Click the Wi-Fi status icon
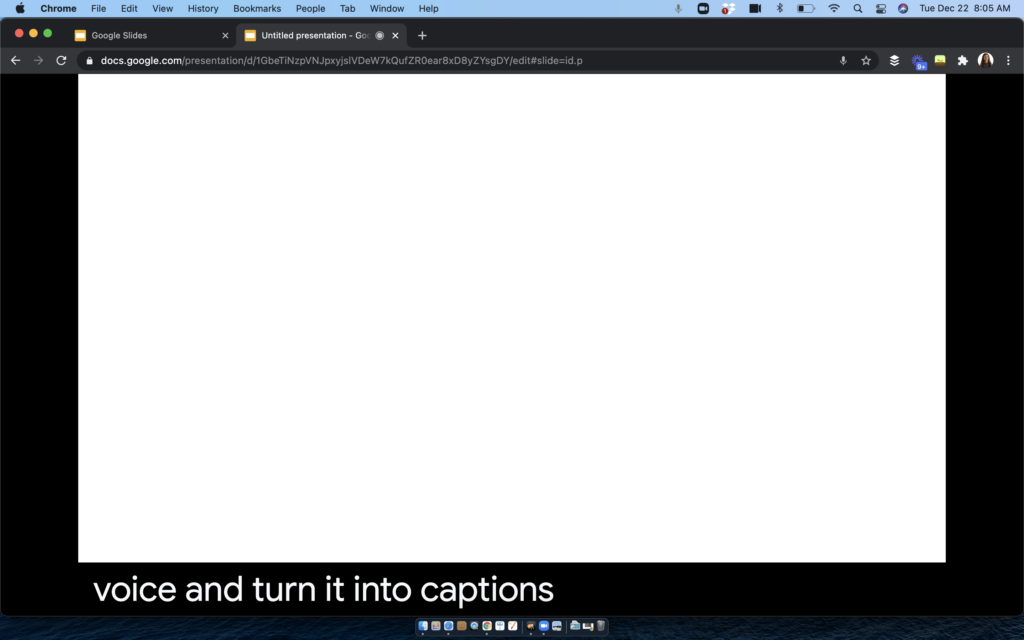This screenshot has height=640, width=1024. pyautogui.click(x=834, y=8)
